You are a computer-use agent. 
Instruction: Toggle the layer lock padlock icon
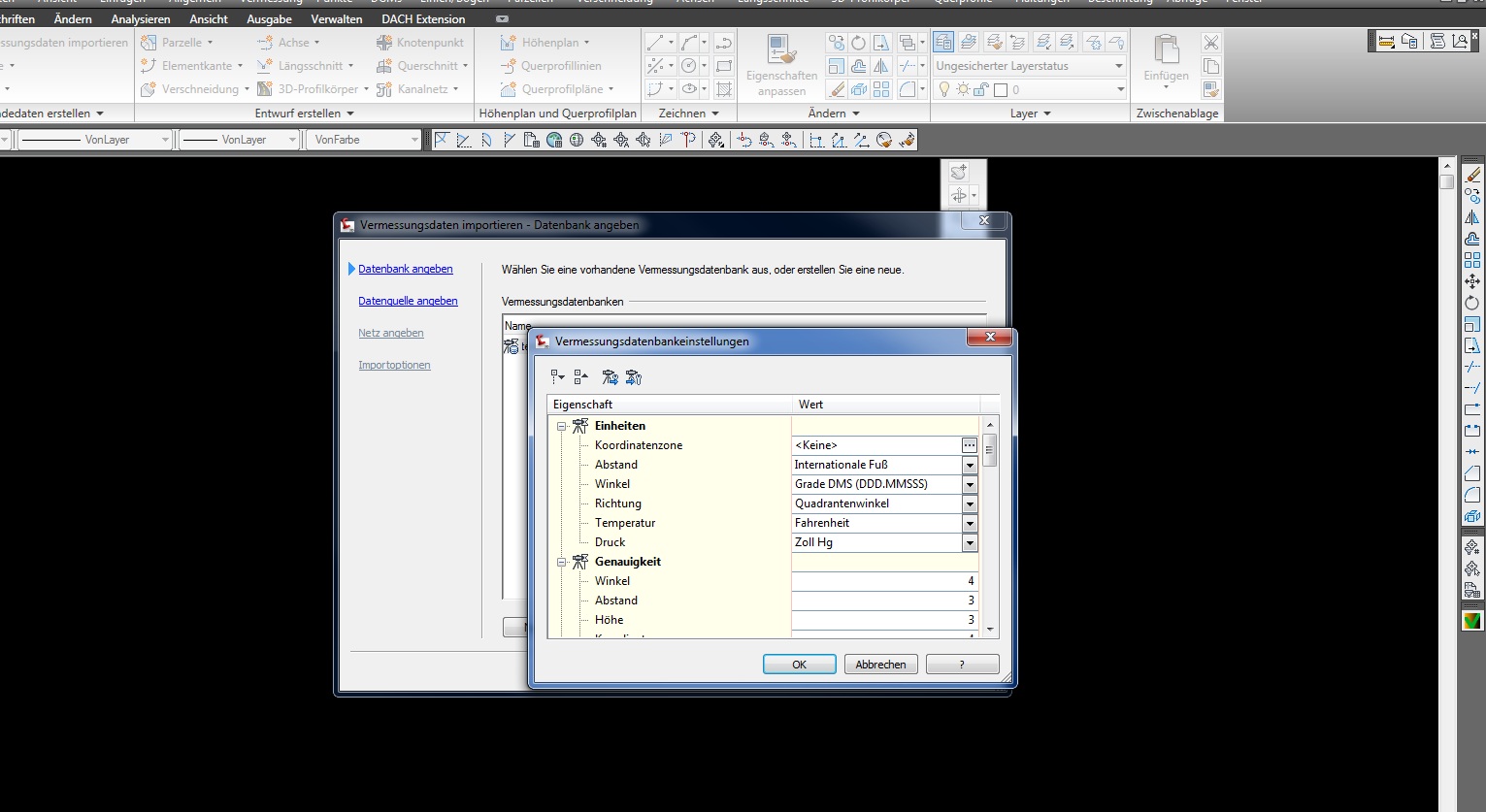(981, 89)
